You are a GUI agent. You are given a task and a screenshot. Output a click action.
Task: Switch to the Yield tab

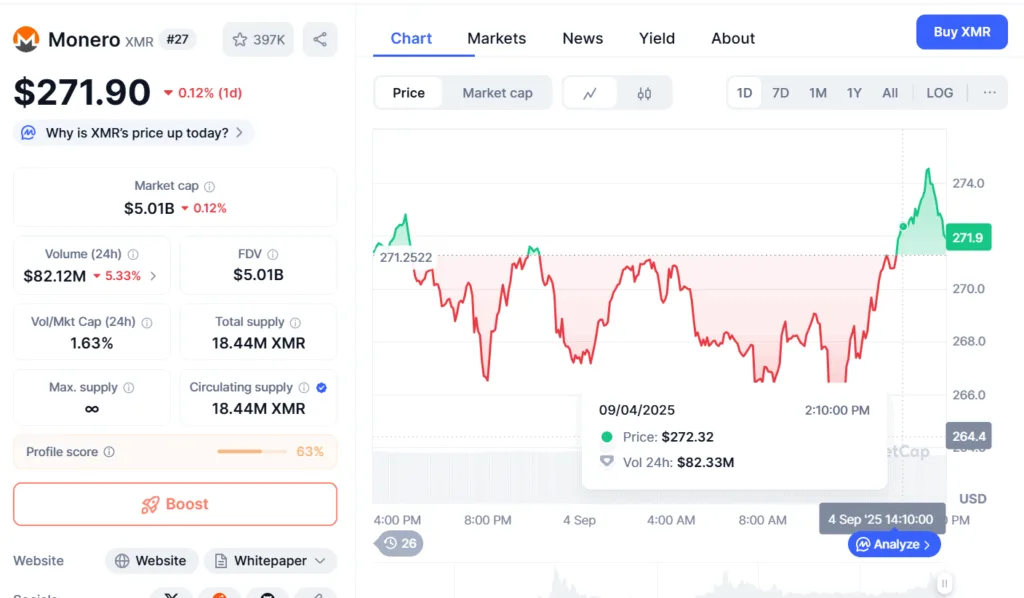[657, 38]
